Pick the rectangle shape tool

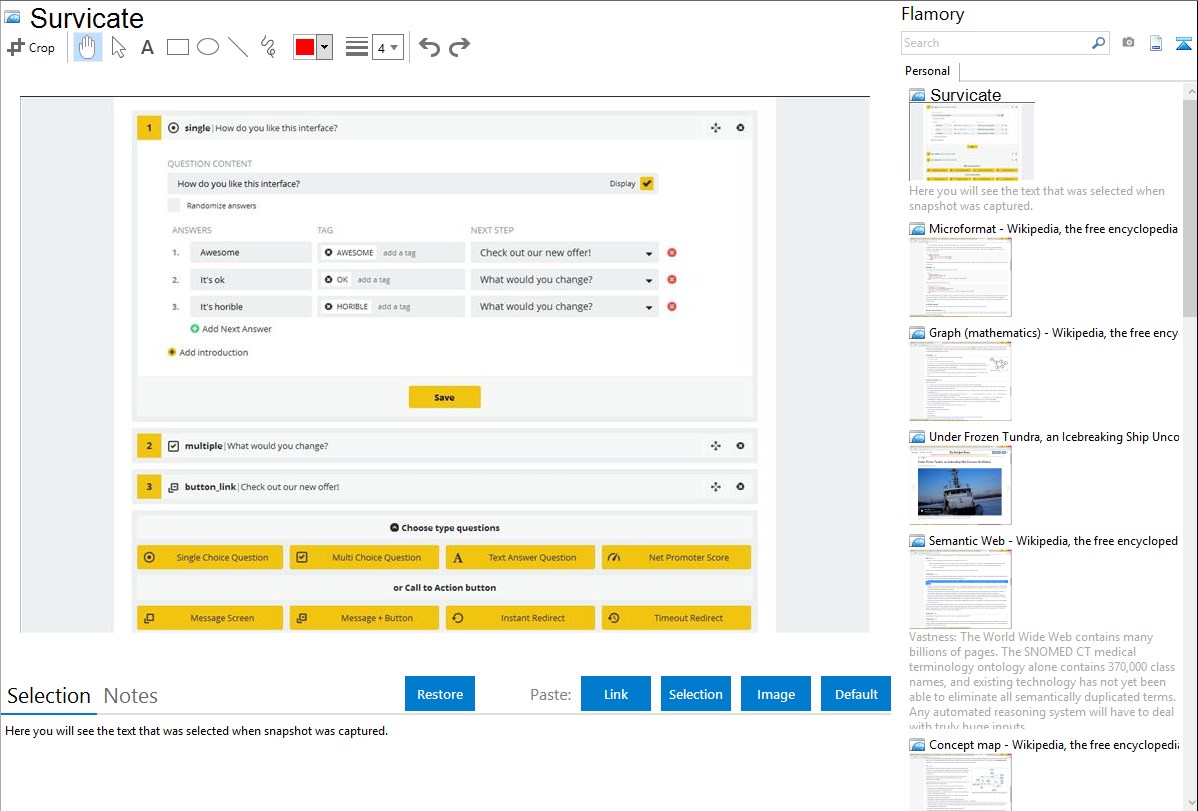coord(178,47)
